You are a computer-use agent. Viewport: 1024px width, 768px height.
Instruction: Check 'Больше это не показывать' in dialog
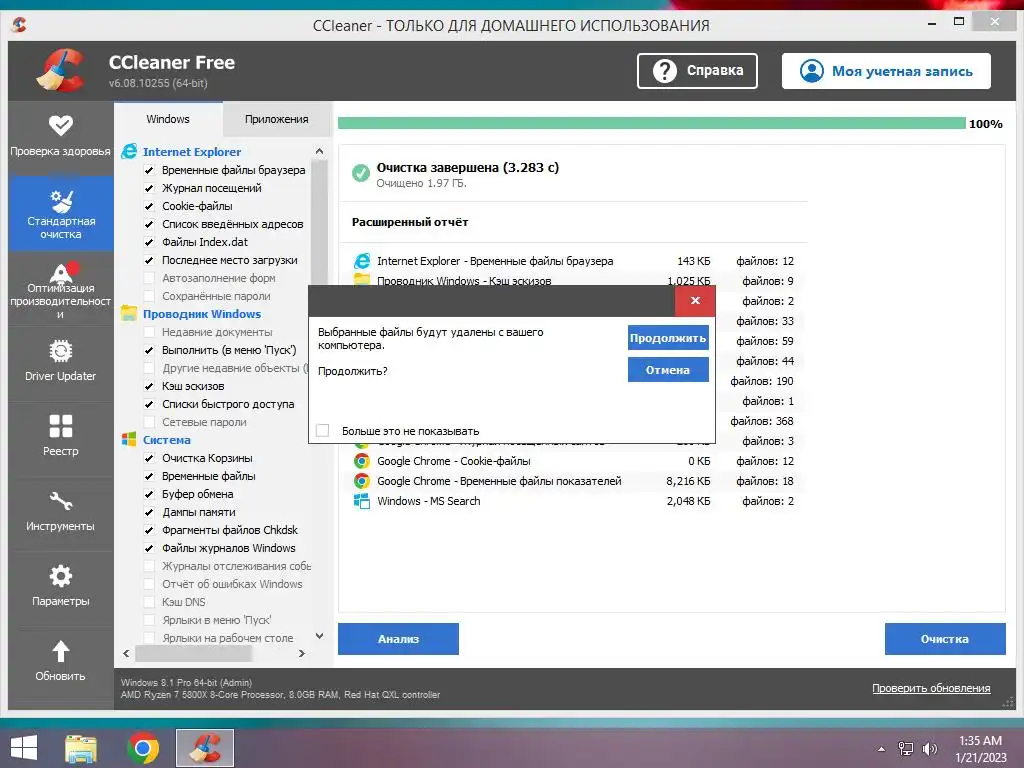[x=323, y=430]
